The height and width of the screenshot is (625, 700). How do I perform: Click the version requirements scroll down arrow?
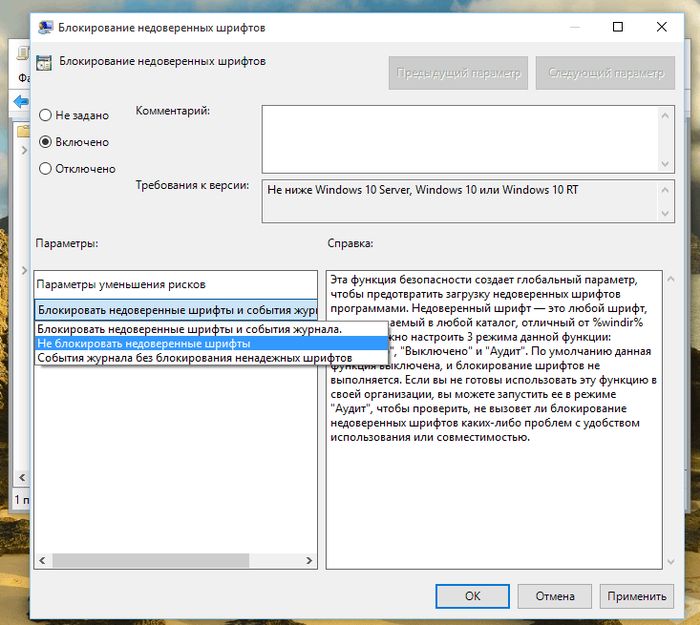665,213
